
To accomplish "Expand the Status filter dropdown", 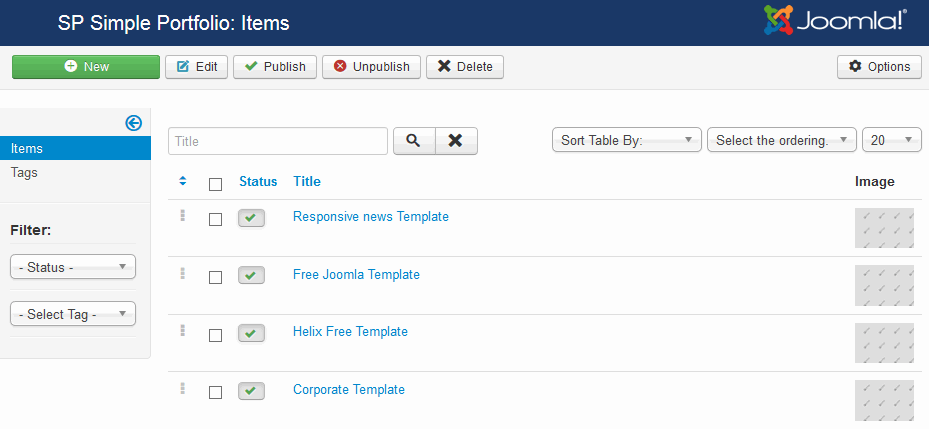I will click(73, 267).
